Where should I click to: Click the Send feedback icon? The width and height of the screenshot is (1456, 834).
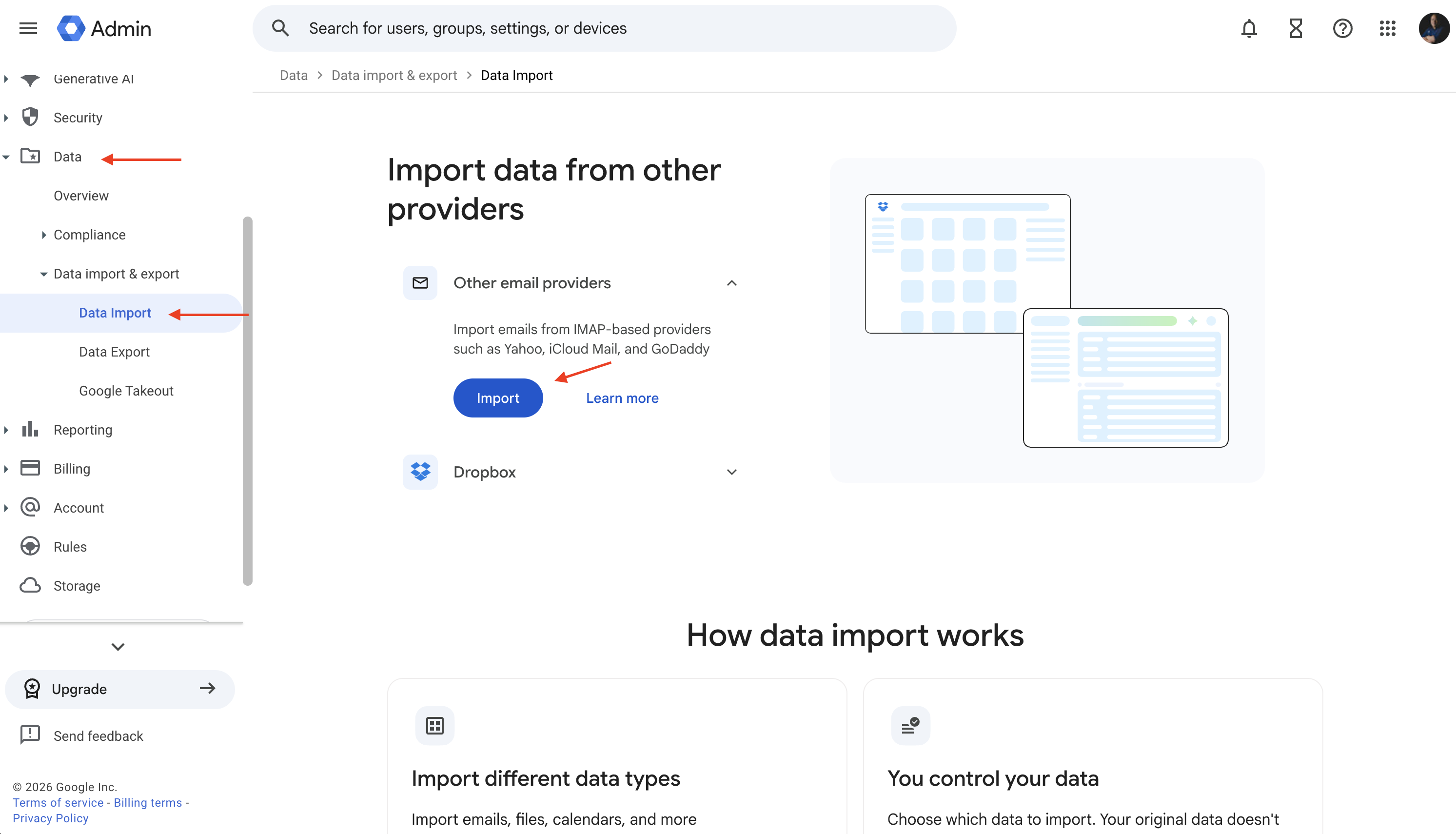coord(30,735)
